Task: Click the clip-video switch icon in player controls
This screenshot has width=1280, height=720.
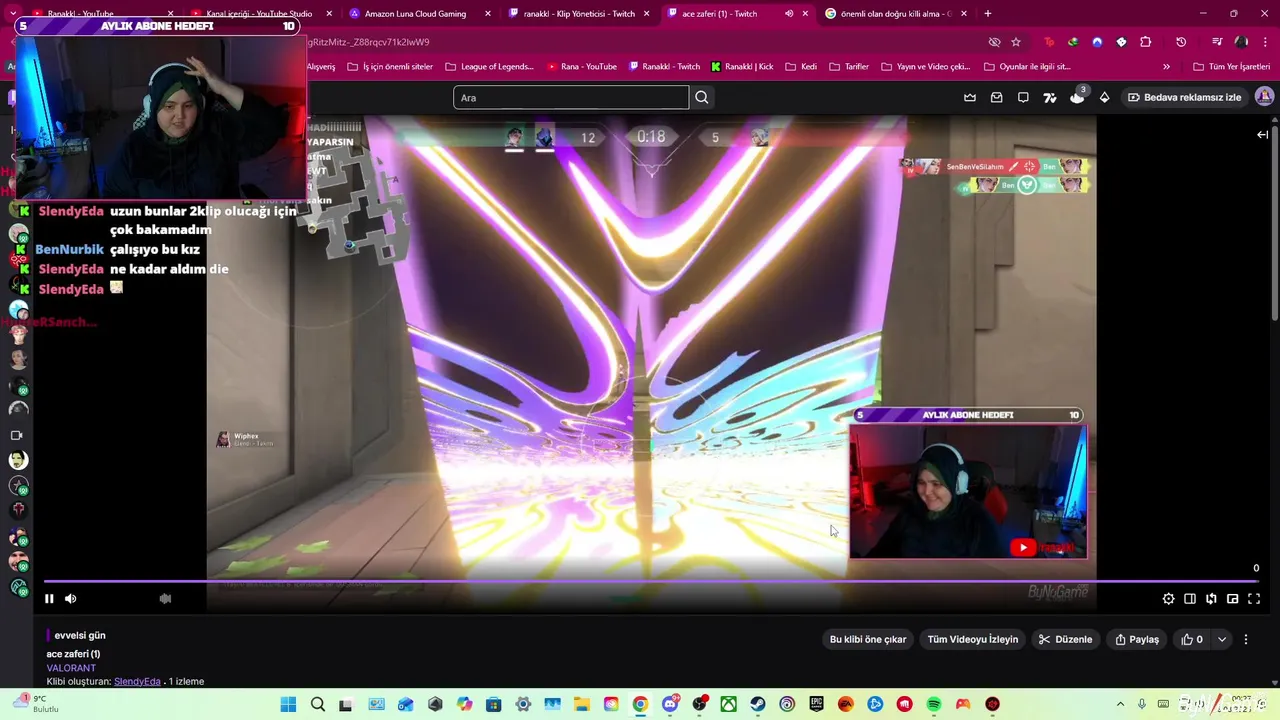Action: point(1211,599)
